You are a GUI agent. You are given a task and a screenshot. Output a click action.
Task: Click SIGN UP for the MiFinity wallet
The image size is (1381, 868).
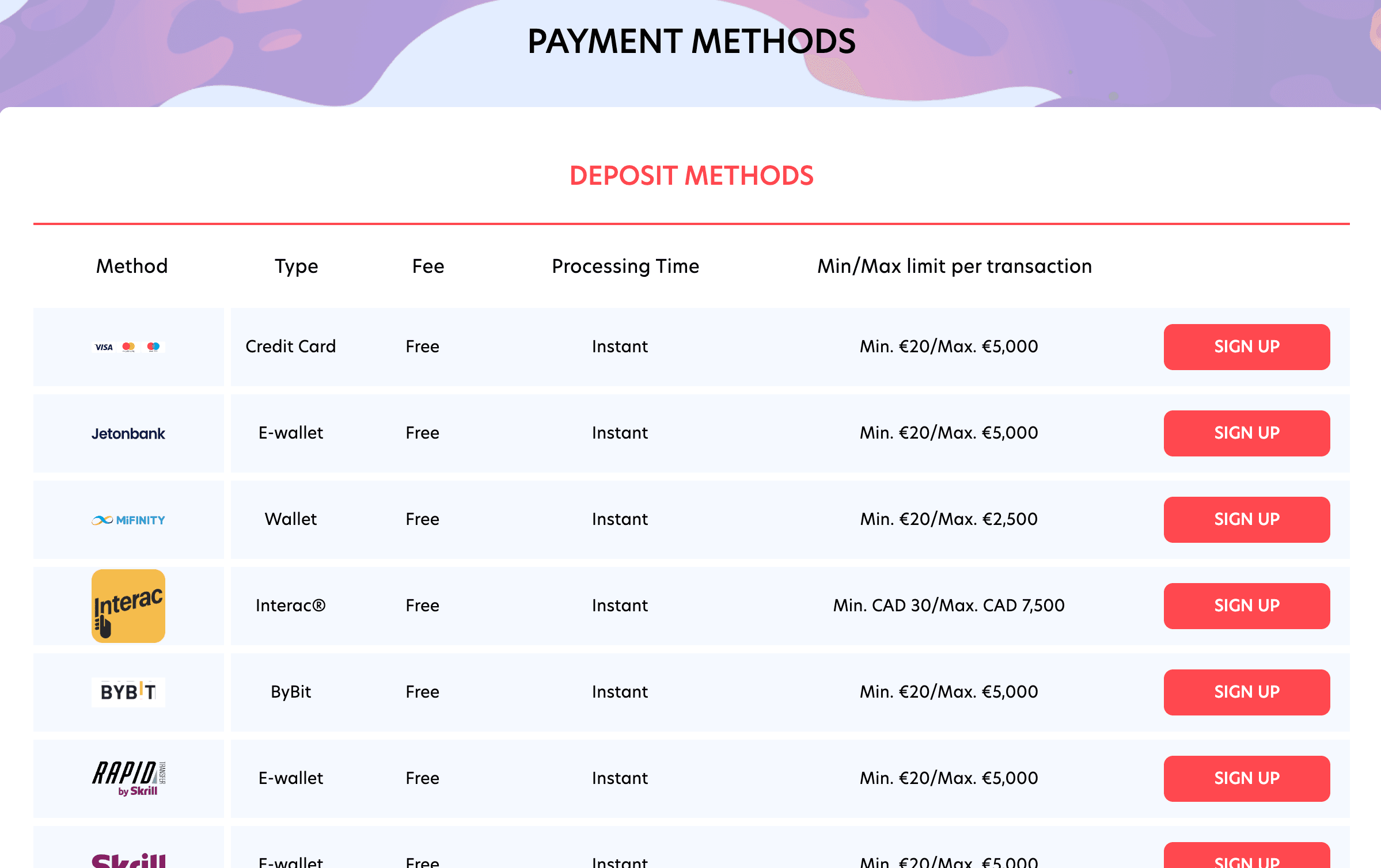[x=1247, y=519]
